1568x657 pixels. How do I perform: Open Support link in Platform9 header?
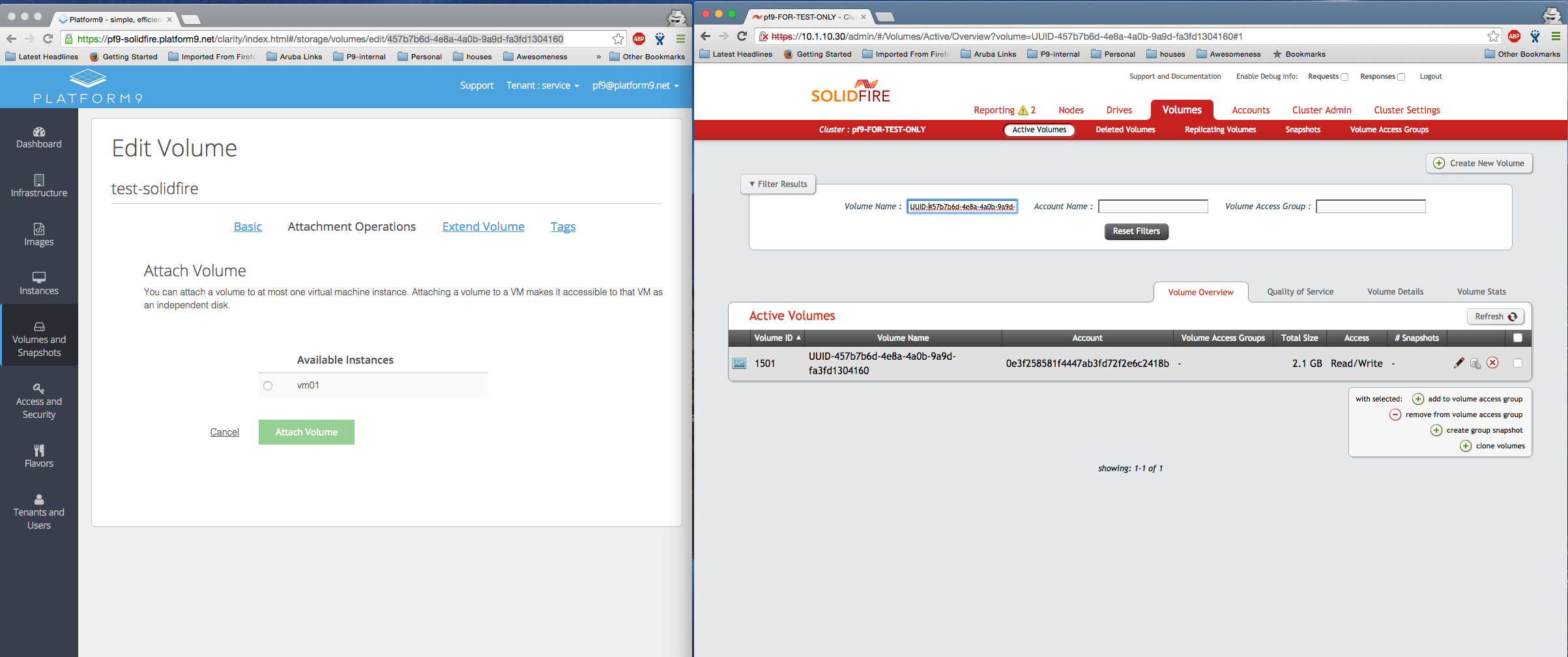[x=476, y=85]
